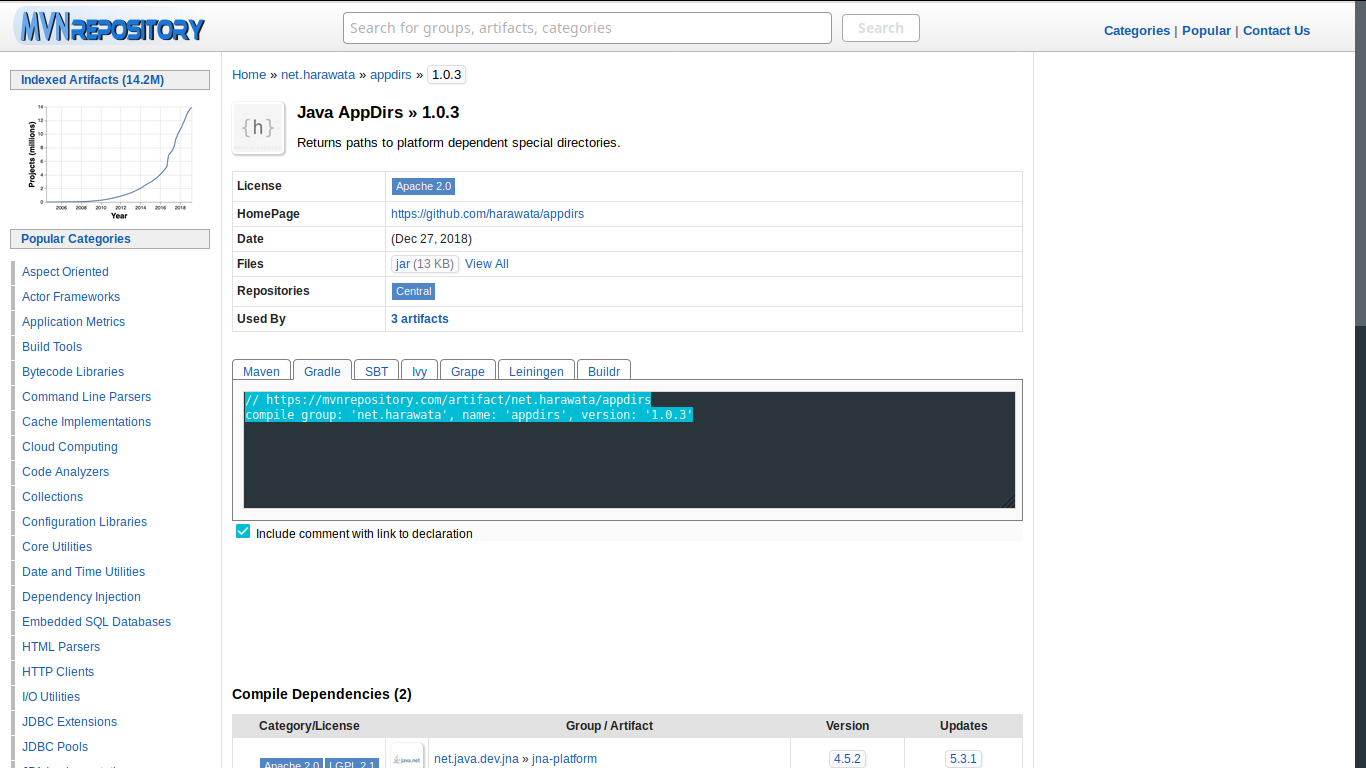1366x768 pixels.
Task: Click View All files link
Action: pos(487,264)
